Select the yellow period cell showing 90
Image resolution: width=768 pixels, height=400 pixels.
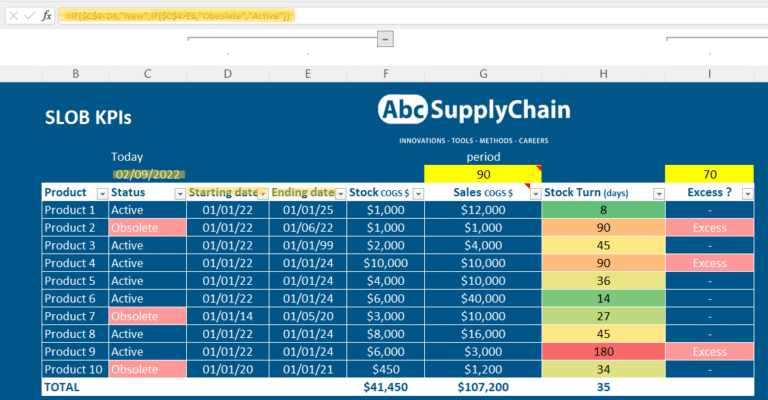483,174
